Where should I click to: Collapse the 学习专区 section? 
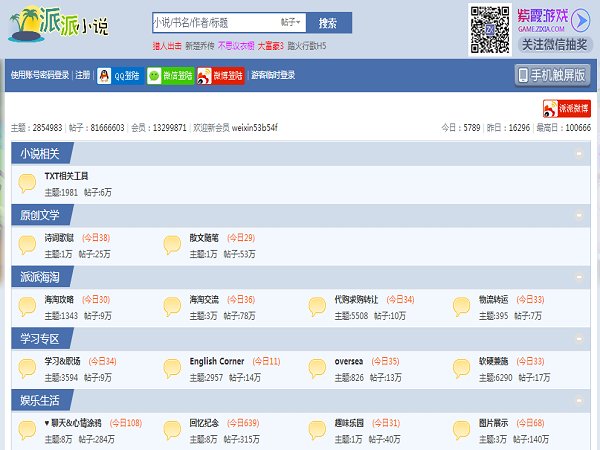[579, 338]
